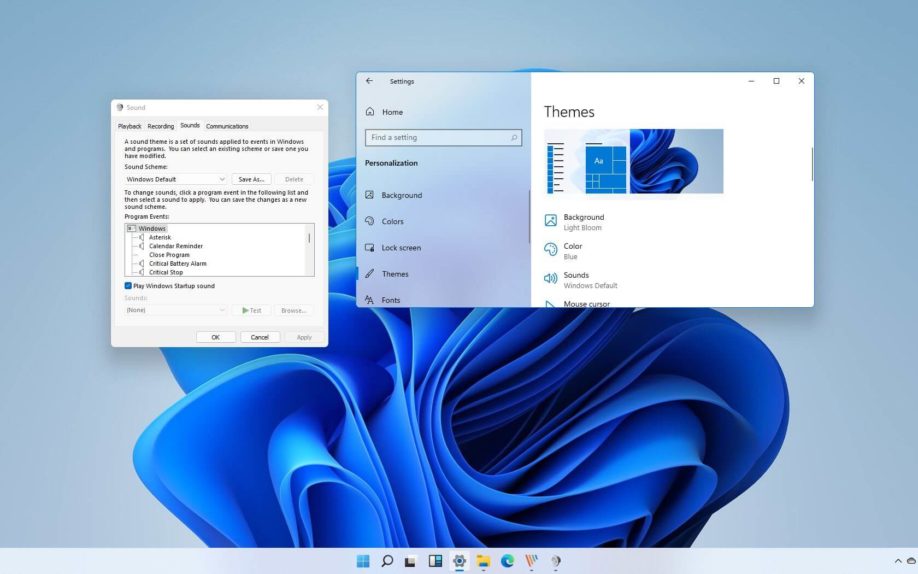The height and width of the screenshot is (574, 918).
Task: Collapse the Windows program events node
Action: point(131,228)
